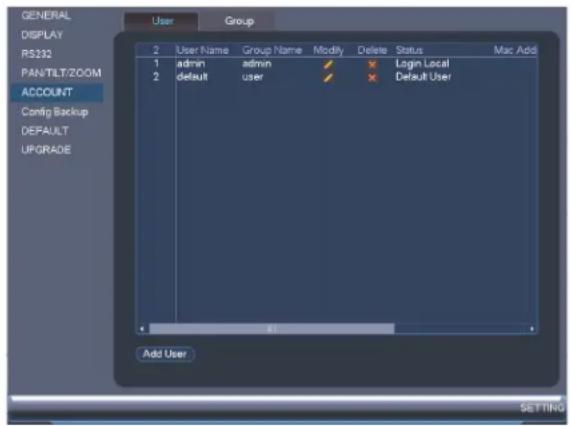Click the Delete X icon for default user
Viewport: 570px width, 426px height.
tap(372, 77)
